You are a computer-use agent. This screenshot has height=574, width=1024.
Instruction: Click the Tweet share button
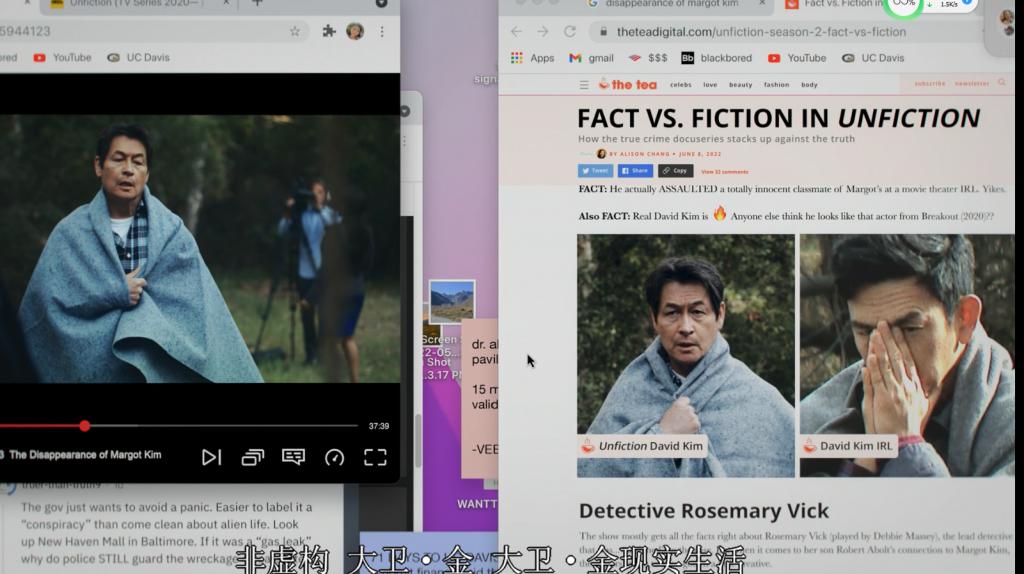pyautogui.click(x=595, y=171)
